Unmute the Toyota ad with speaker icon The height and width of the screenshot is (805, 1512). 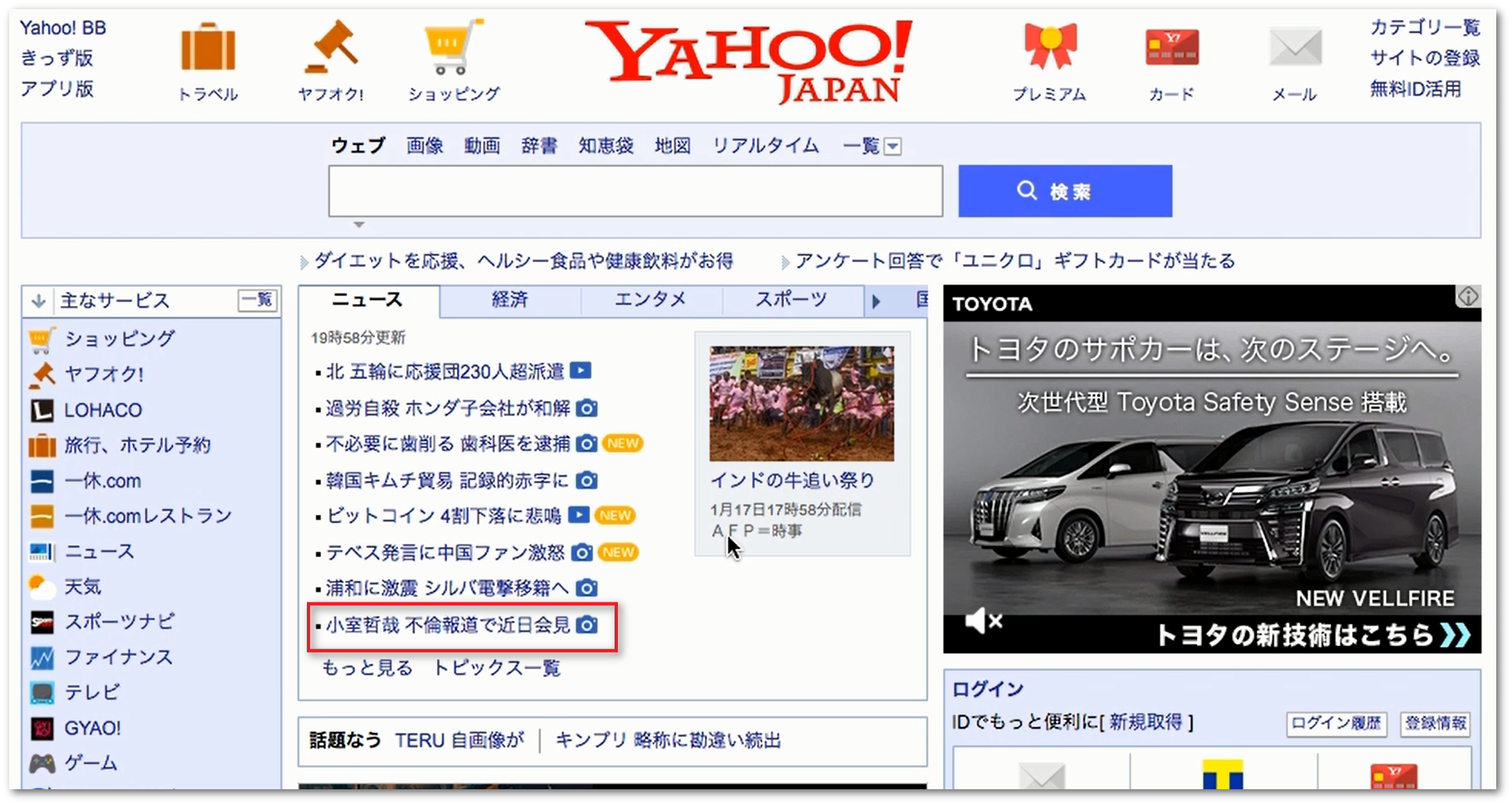point(984,620)
